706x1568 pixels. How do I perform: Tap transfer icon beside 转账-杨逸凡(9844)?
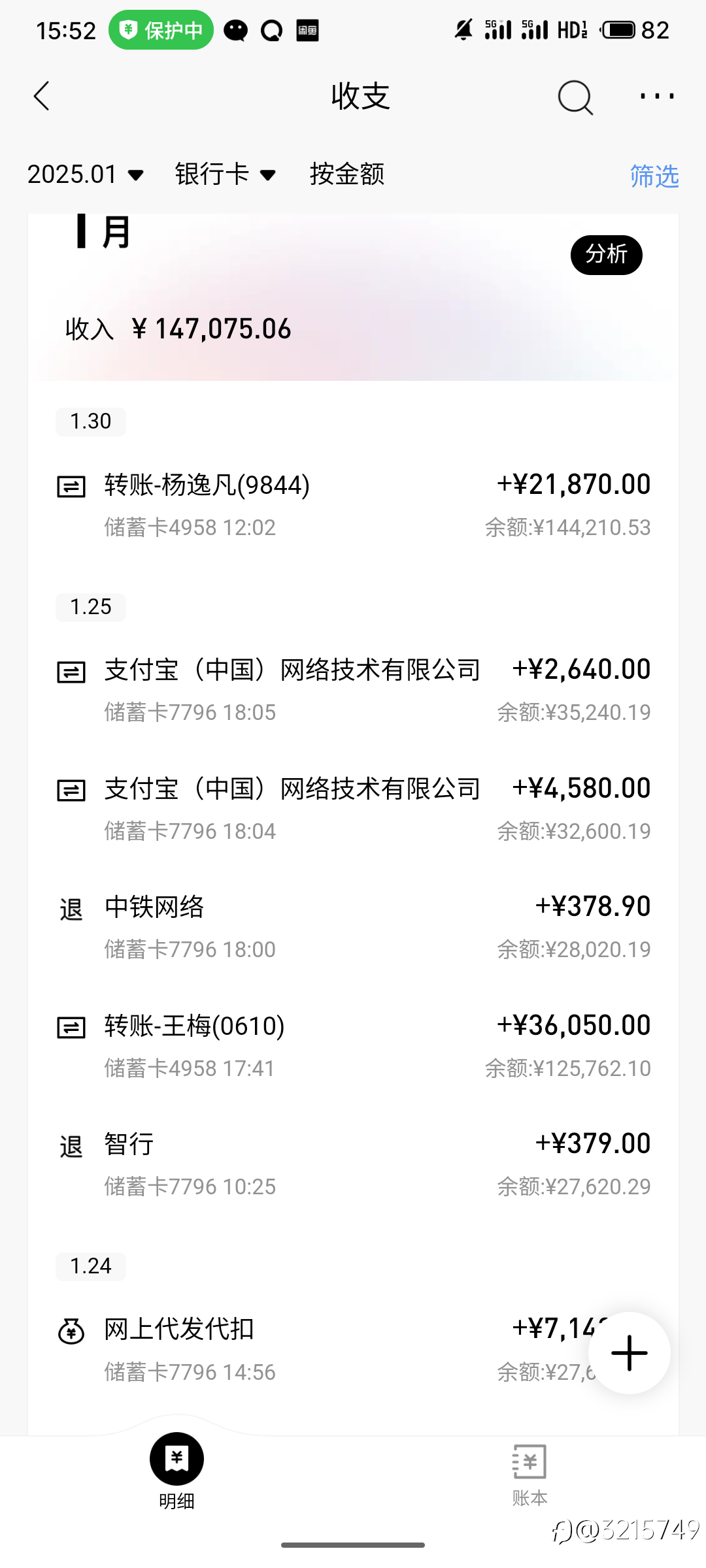tap(71, 487)
